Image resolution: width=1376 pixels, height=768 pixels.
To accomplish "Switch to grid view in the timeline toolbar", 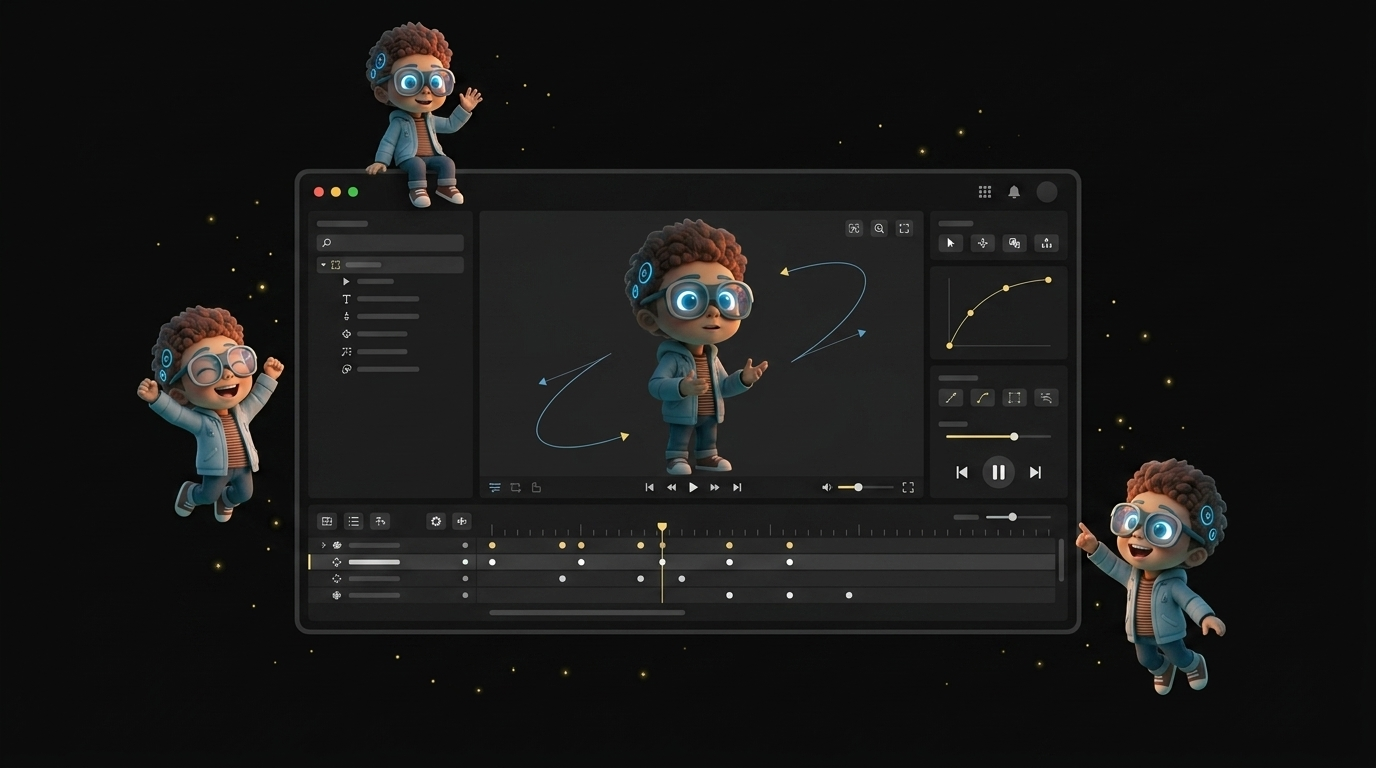I will [327, 521].
